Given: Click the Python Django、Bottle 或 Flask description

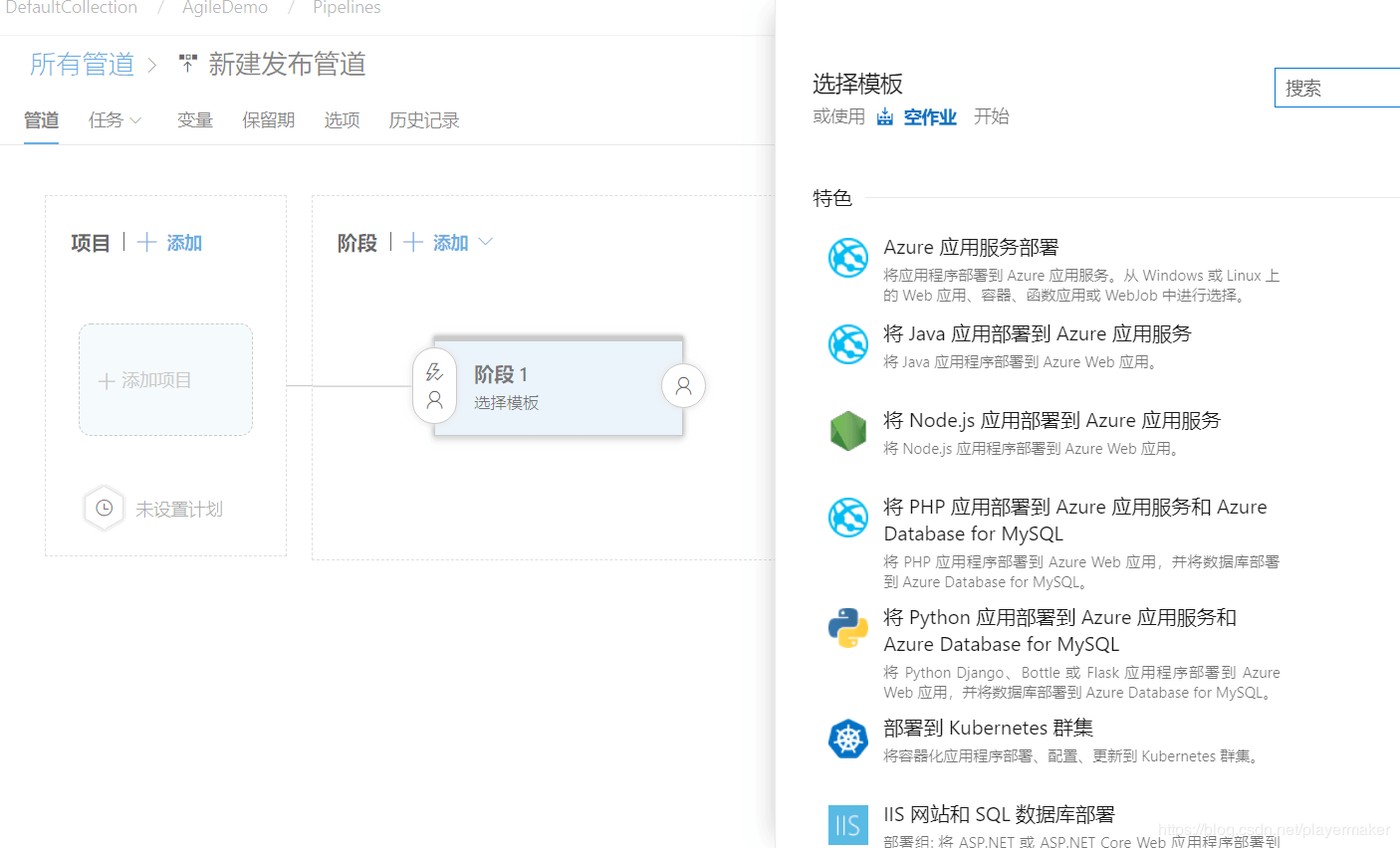Looking at the screenshot, I should 1081,683.
